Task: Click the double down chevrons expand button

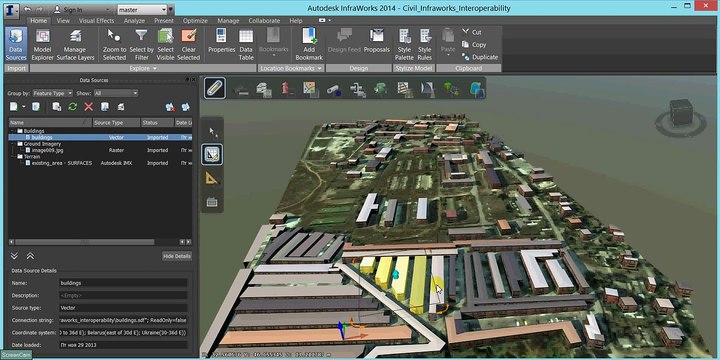Action: tap(14, 256)
